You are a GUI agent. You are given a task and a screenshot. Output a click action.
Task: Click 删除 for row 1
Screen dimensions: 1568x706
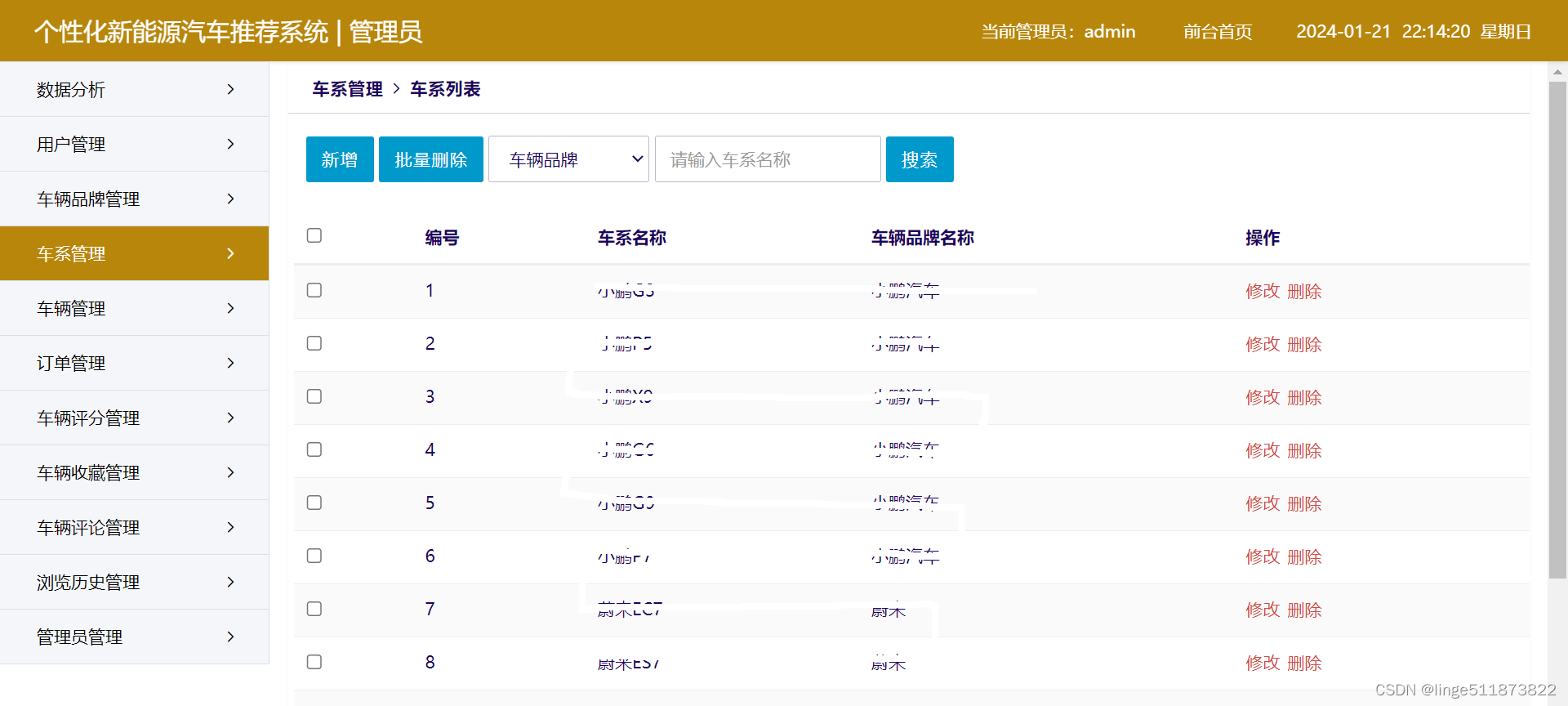tap(1304, 291)
